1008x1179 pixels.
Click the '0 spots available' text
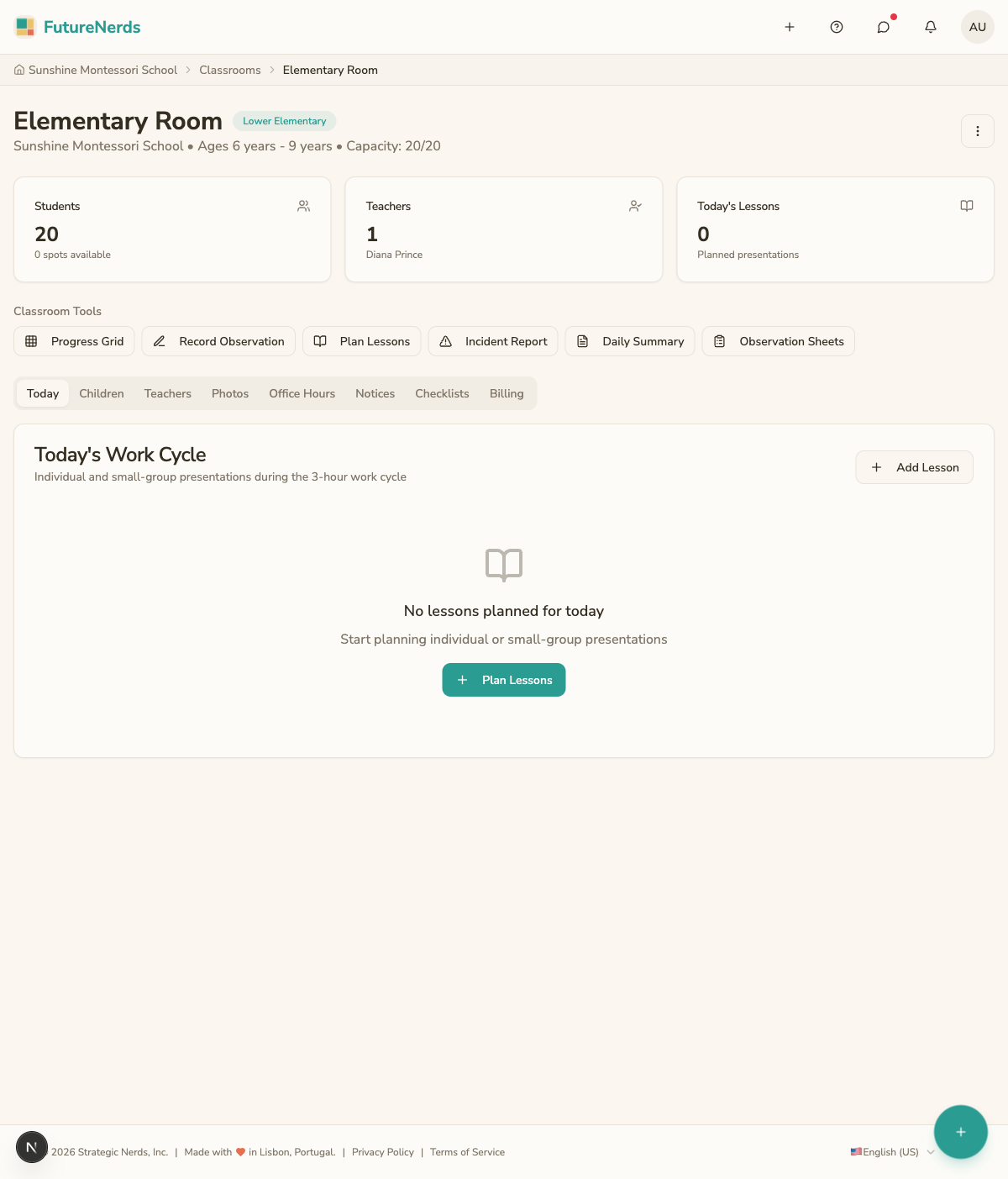coord(72,255)
